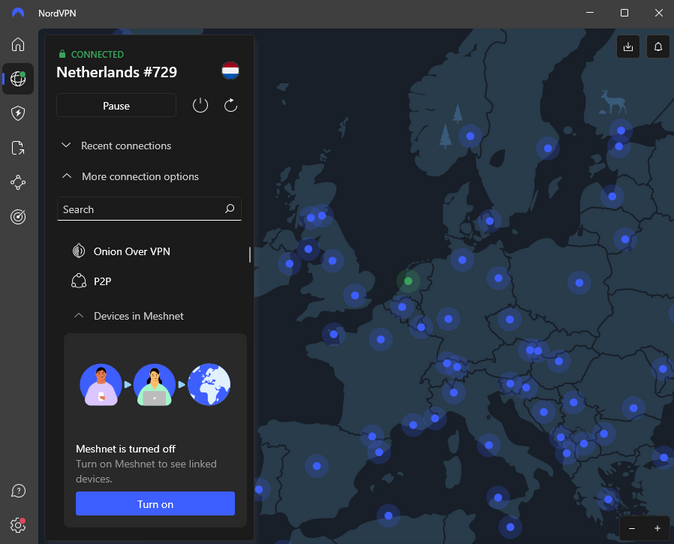
Task: Turn on Meshnet
Action: (x=155, y=504)
